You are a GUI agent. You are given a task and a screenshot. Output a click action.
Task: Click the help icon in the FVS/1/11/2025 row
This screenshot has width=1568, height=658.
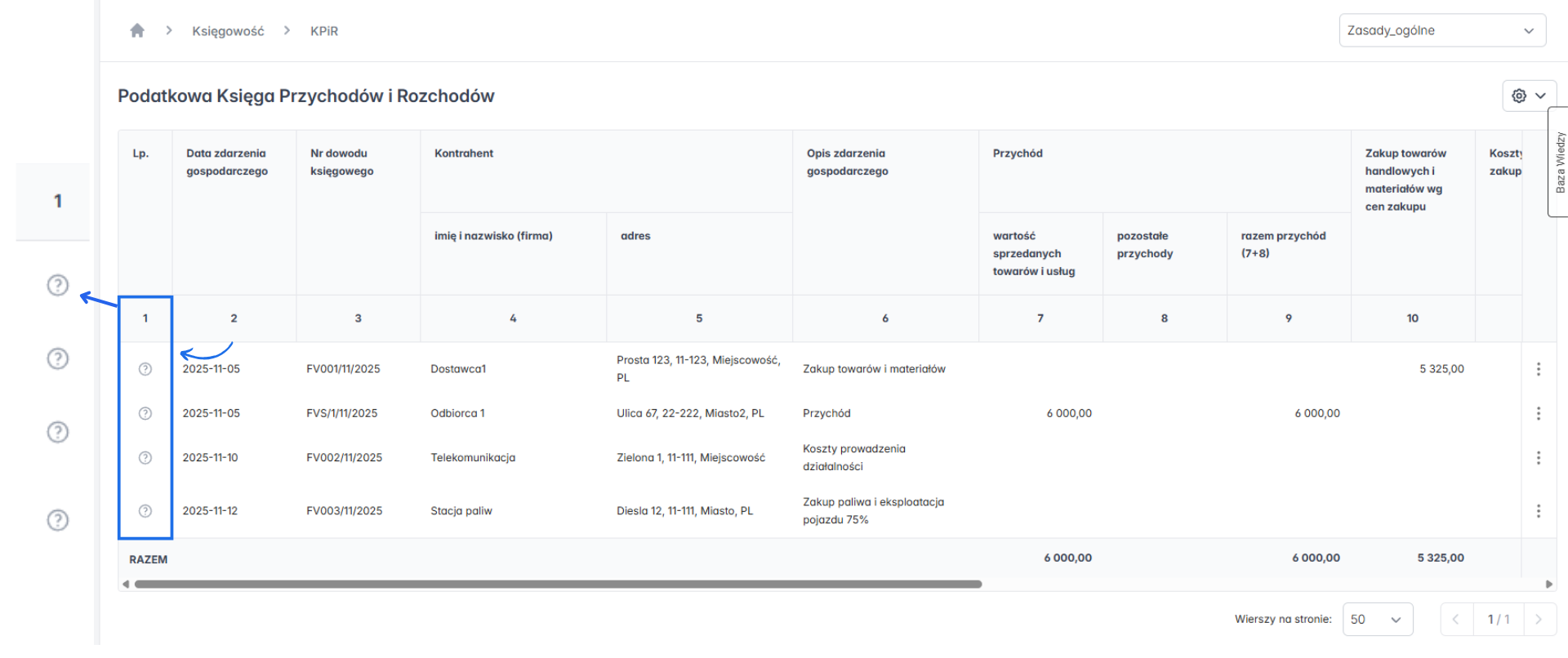tap(145, 413)
